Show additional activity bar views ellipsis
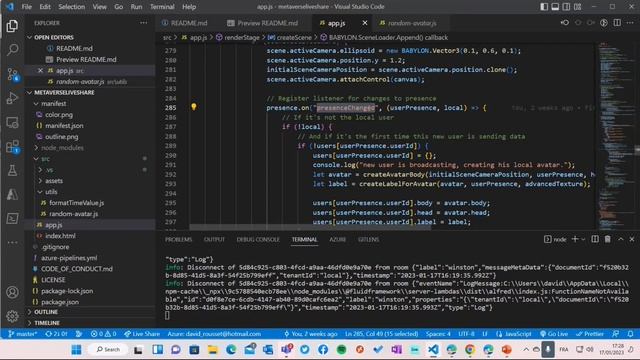Image resolution: width=640 pixels, height=360 pixels. (12, 242)
